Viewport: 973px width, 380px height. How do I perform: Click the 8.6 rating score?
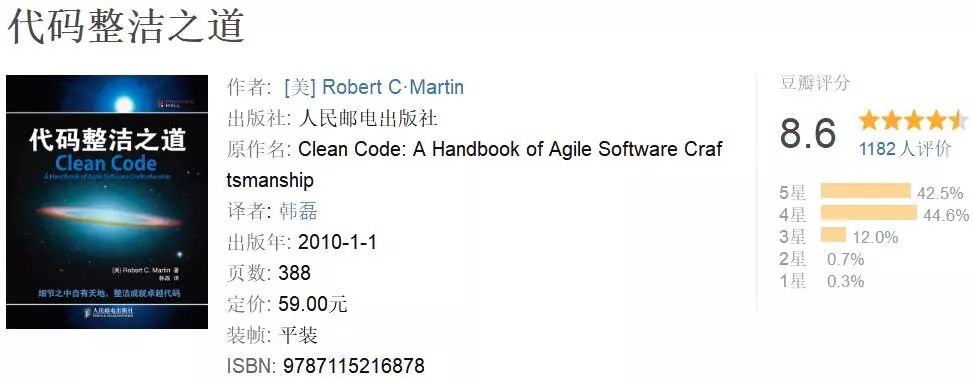pyautogui.click(x=808, y=134)
